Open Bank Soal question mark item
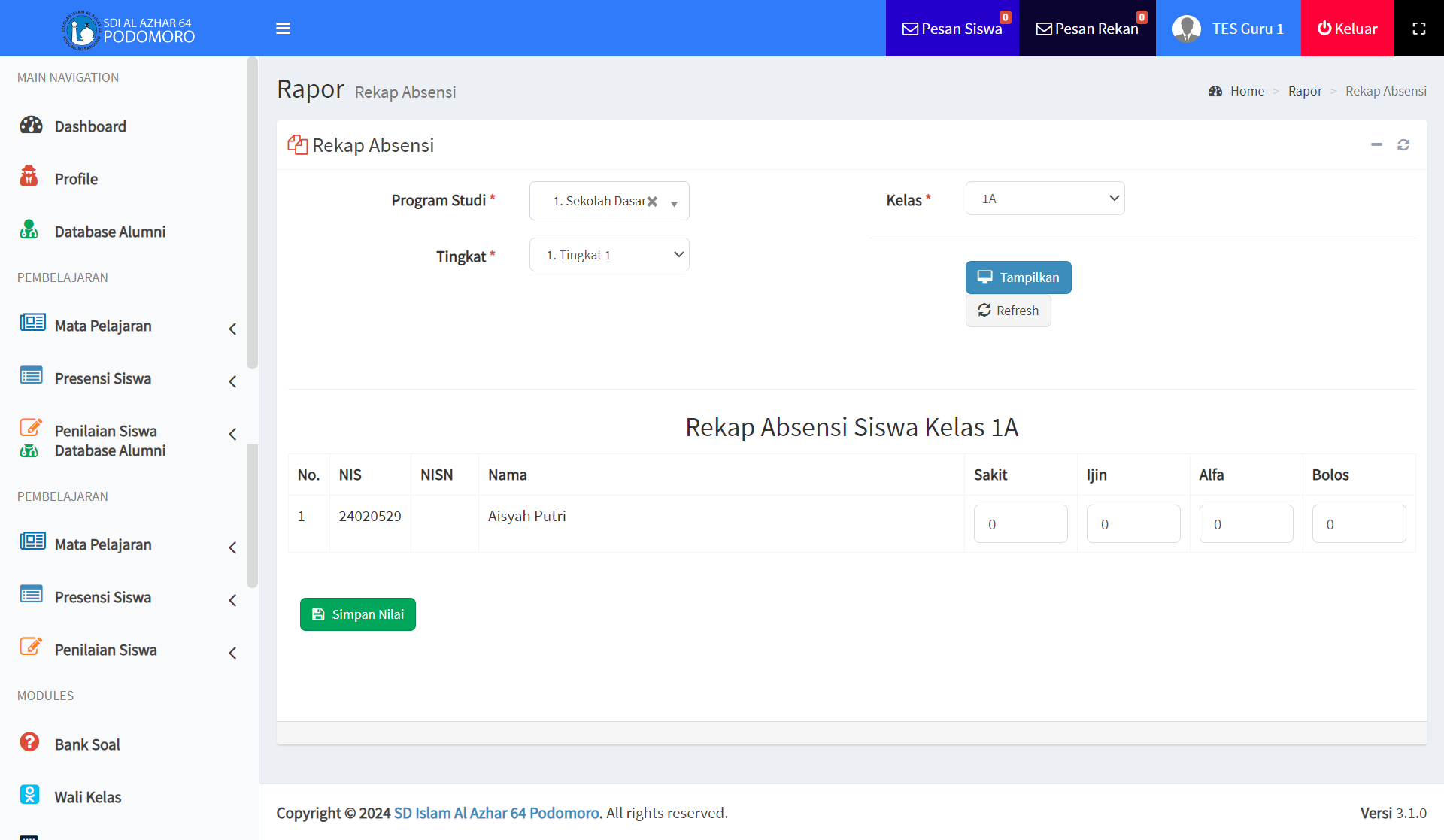 tap(86, 744)
